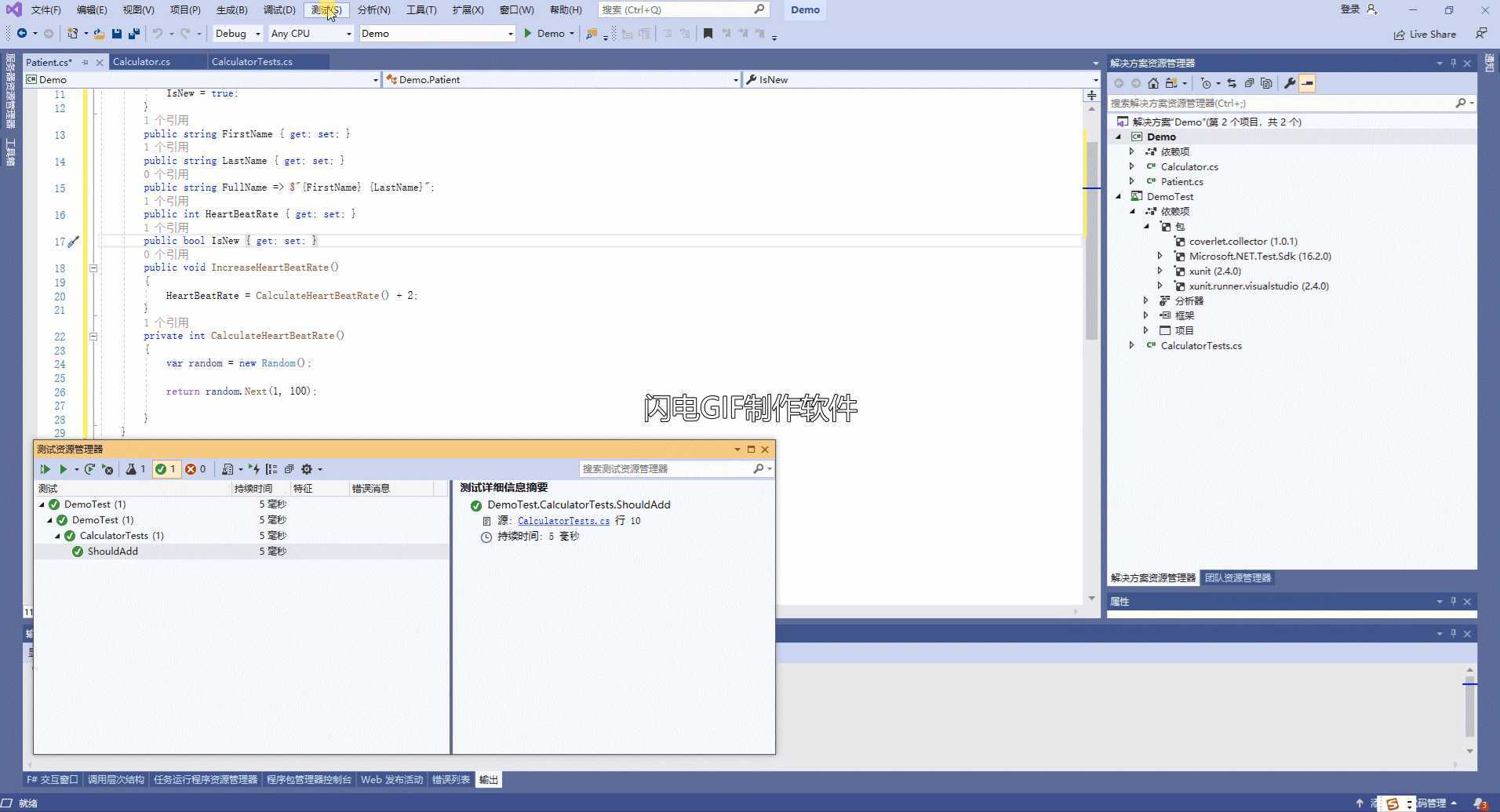Open the Test menu

[326, 9]
